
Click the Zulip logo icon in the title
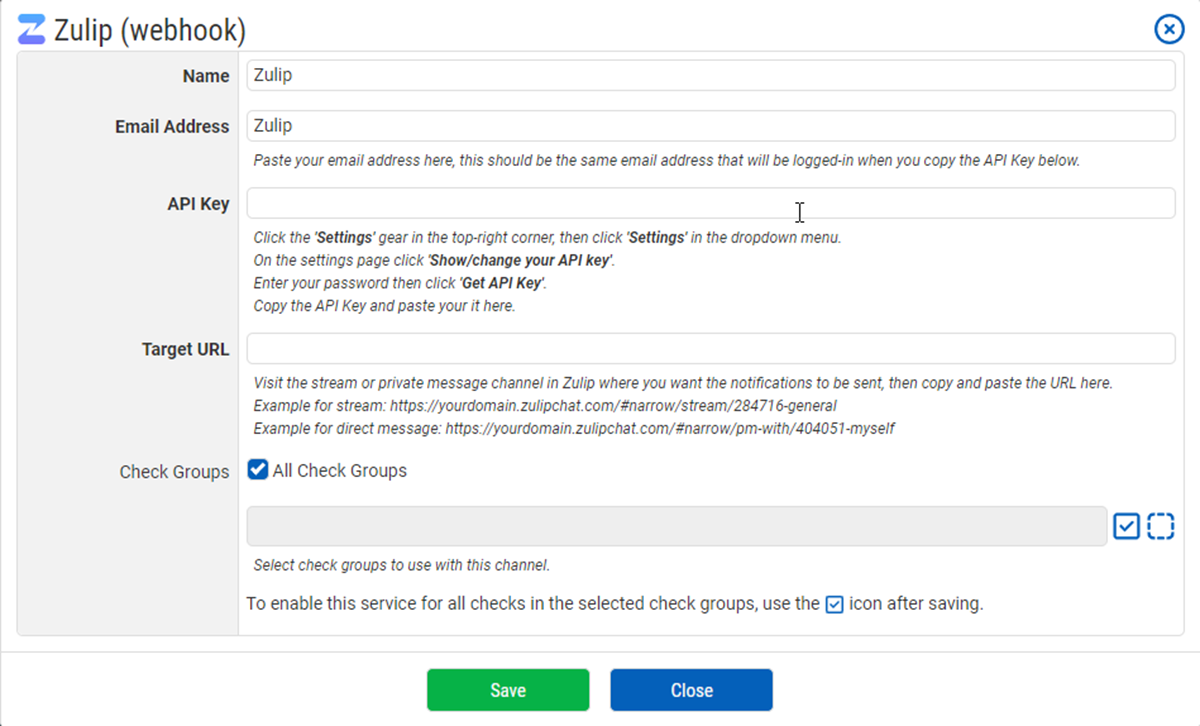pyautogui.click(x=31, y=30)
